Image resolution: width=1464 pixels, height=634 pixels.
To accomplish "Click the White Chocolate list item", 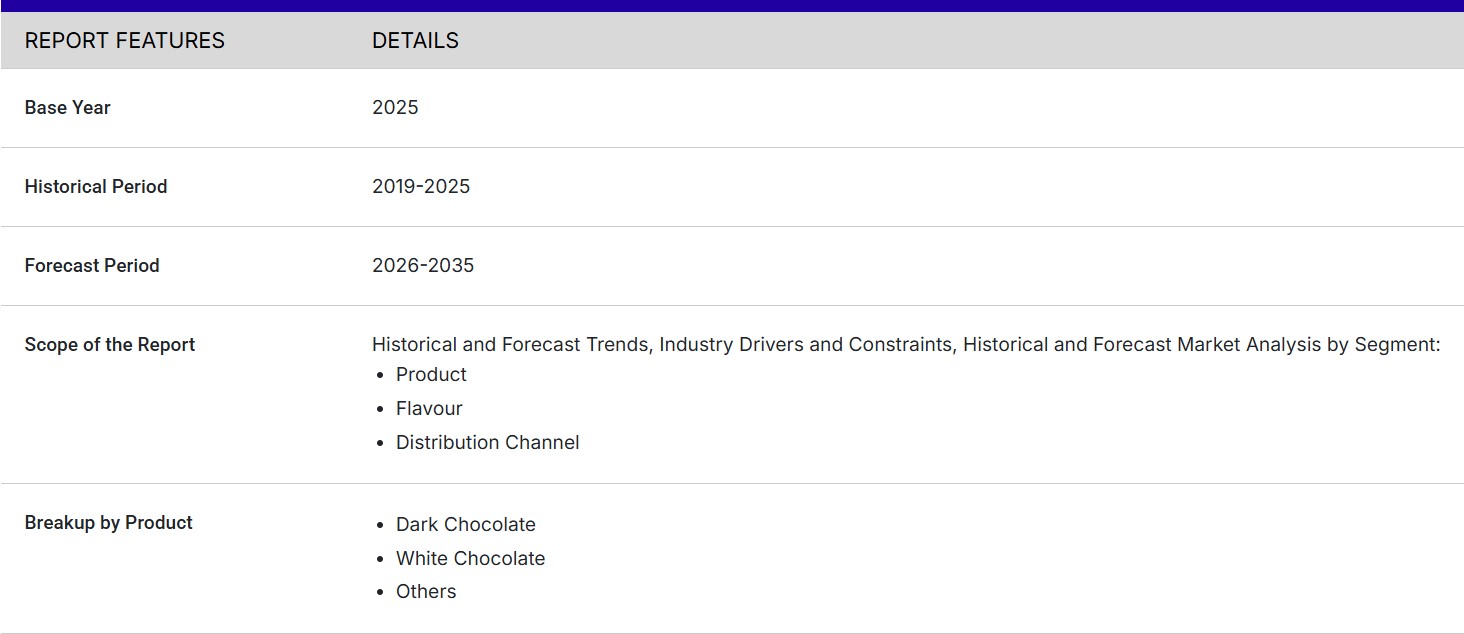I will [470, 559].
